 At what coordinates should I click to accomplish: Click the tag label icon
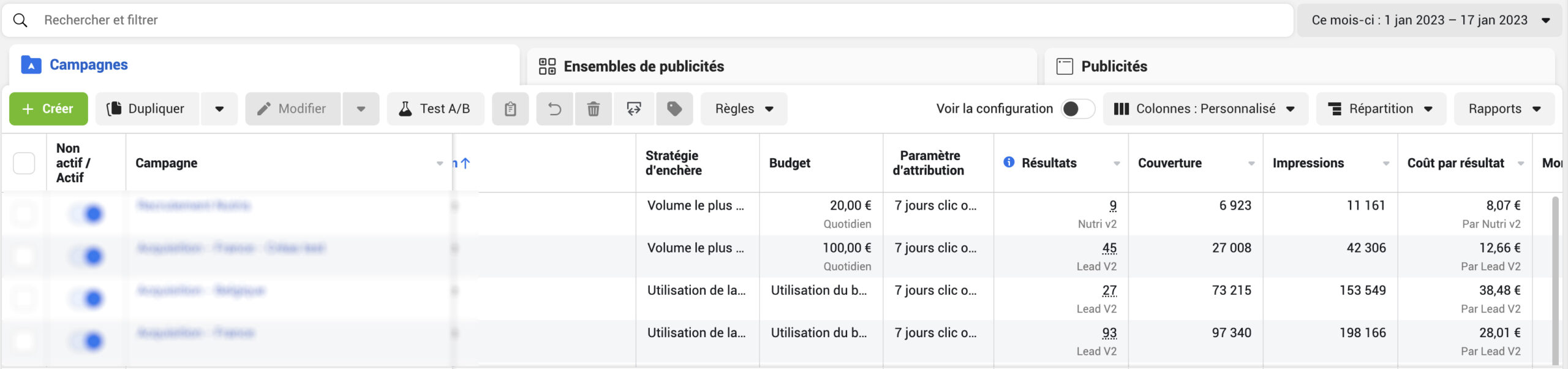674,109
